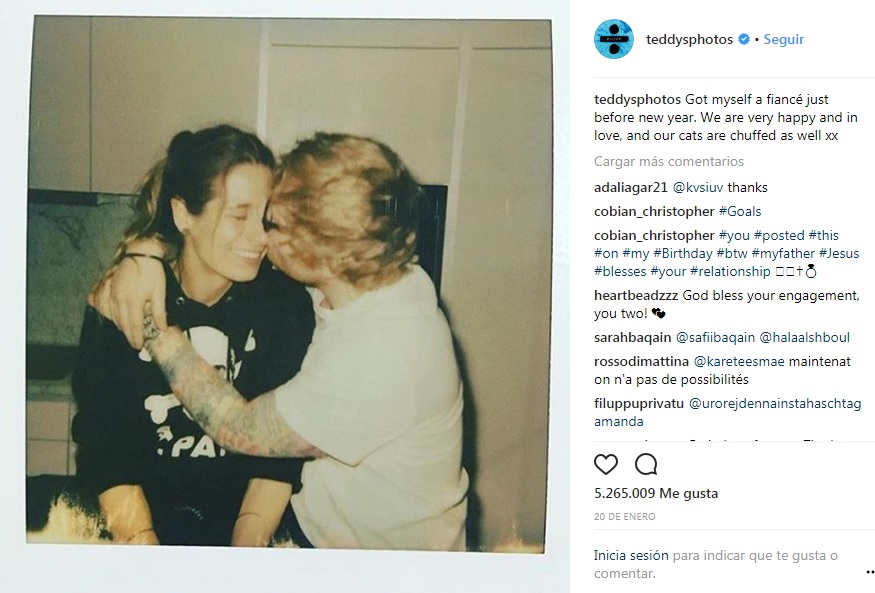Click the polaroid couple photo
Viewport: 875px width, 593px height.
coord(289,283)
